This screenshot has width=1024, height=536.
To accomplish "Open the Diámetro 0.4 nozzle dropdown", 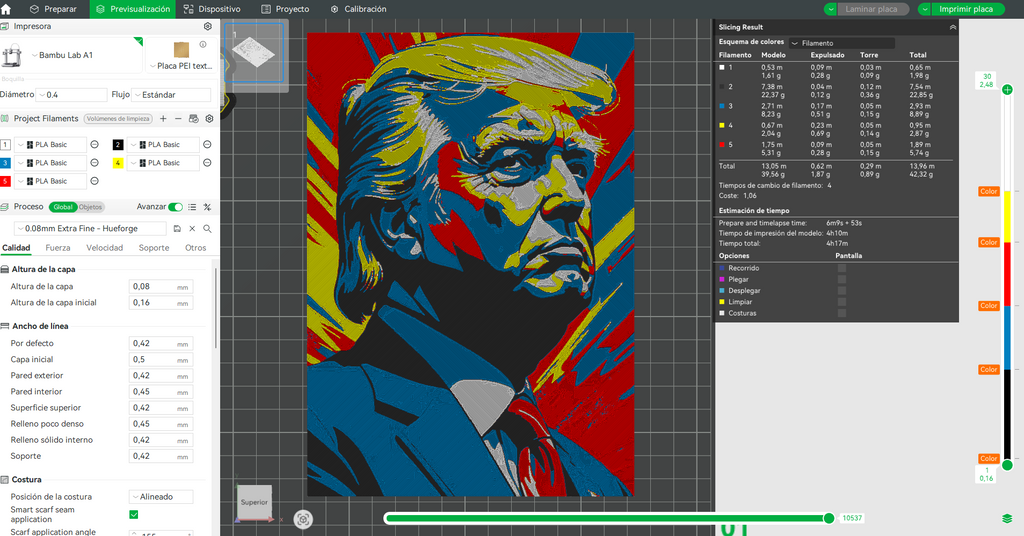I will pos(71,95).
